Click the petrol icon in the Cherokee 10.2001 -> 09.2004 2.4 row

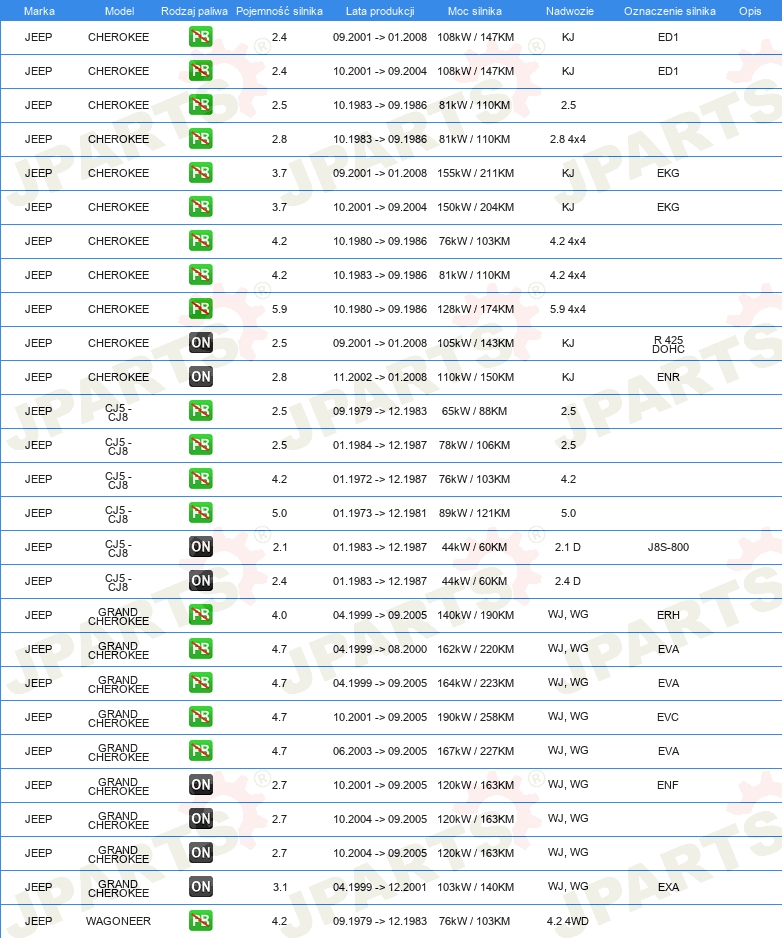coord(200,71)
